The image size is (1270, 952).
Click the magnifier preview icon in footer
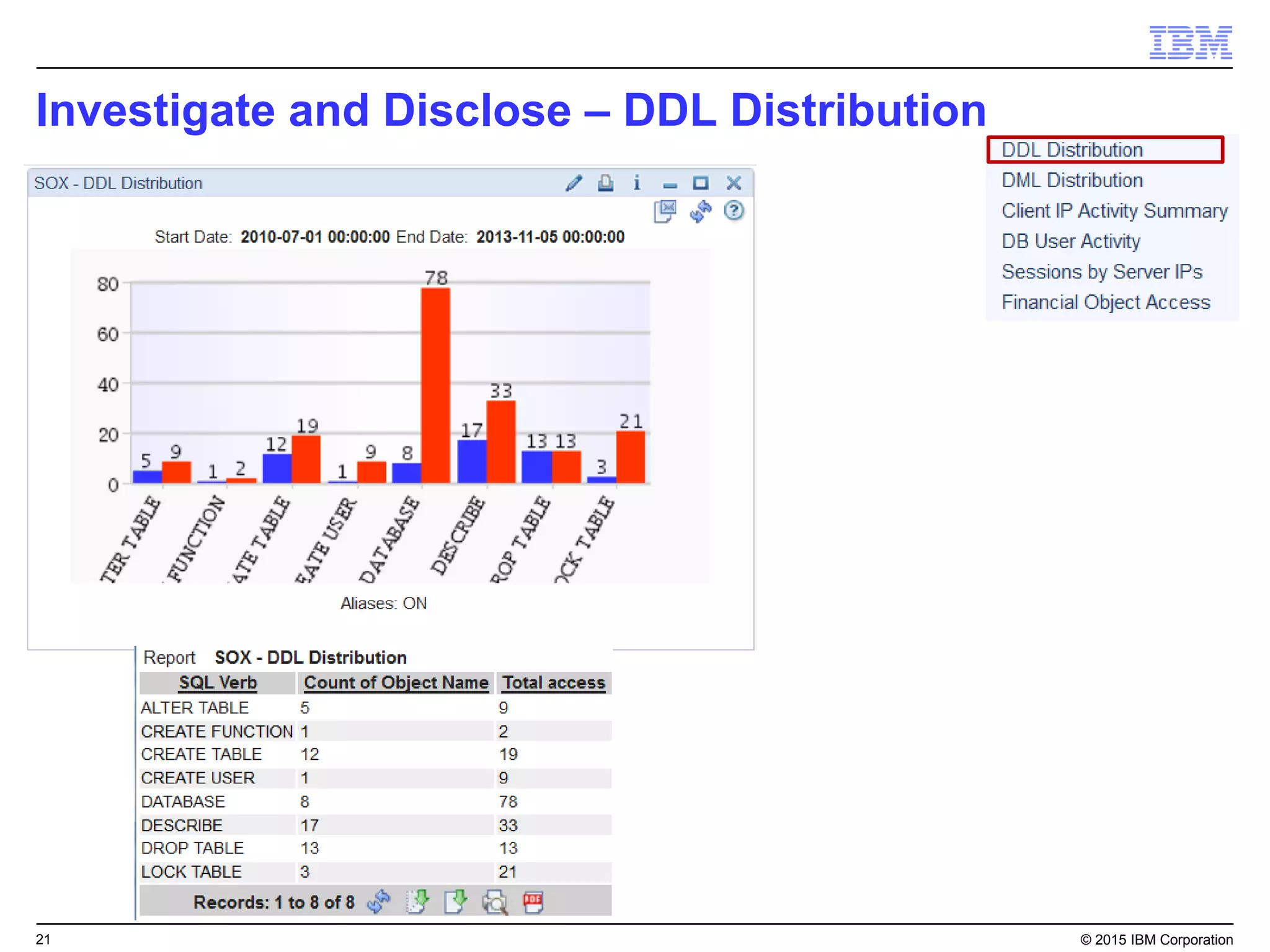[495, 902]
